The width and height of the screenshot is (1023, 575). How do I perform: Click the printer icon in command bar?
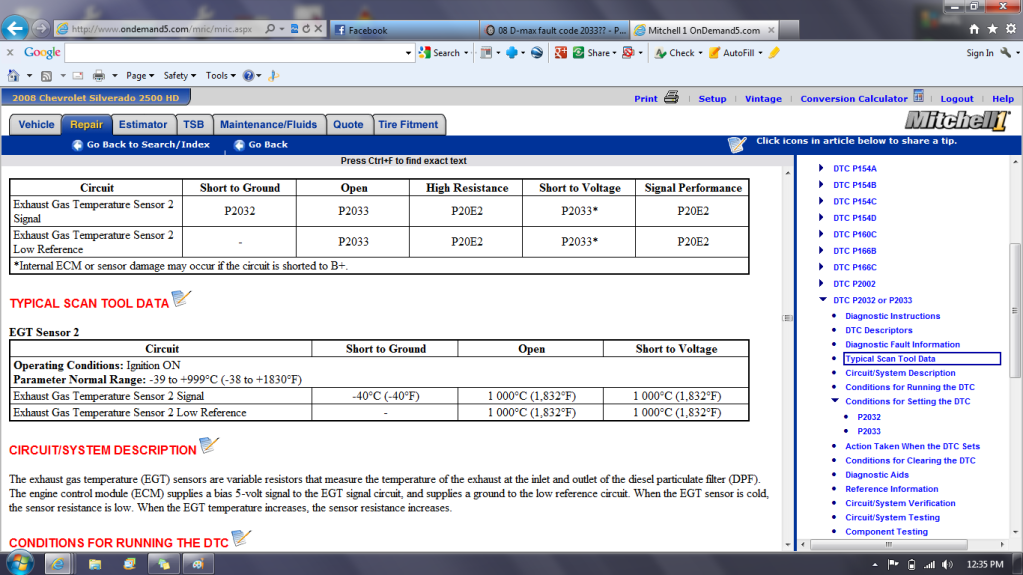[99, 76]
